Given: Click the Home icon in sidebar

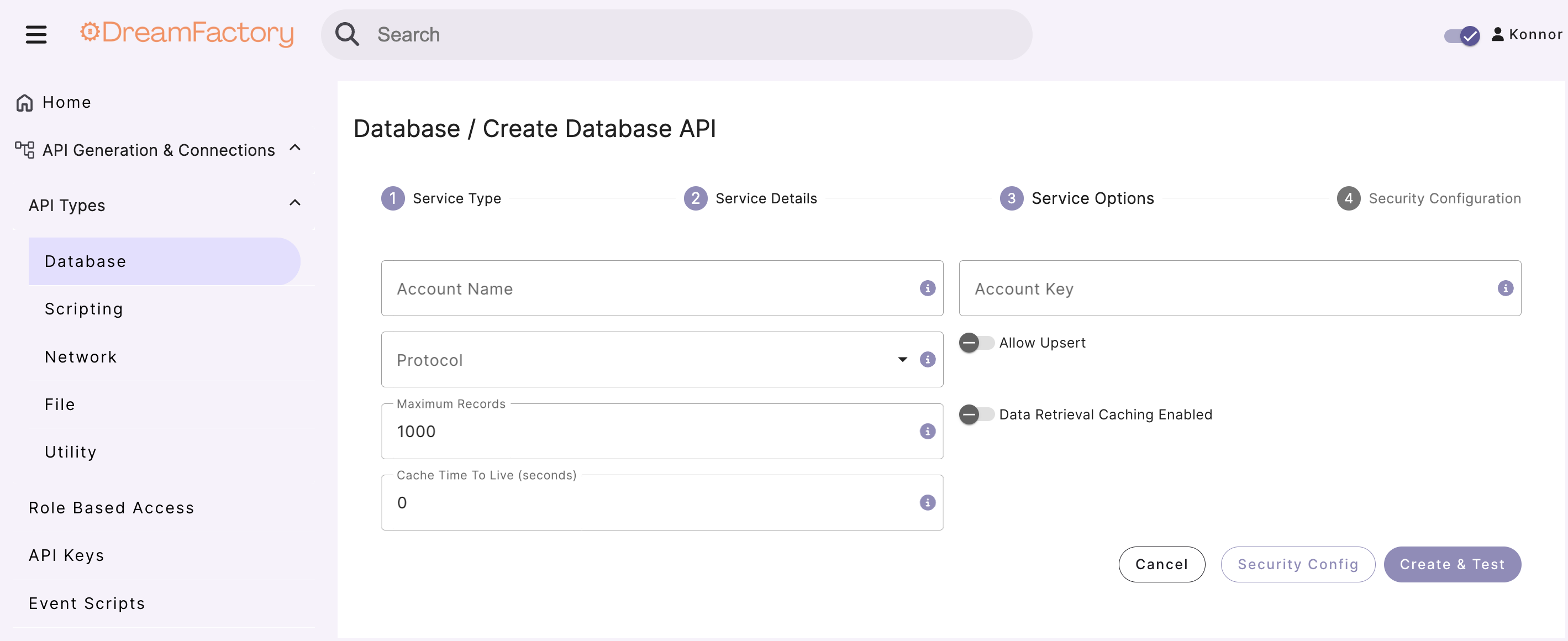Looking at the screenshot, I should pyautogui.click(x=24, y=102).
